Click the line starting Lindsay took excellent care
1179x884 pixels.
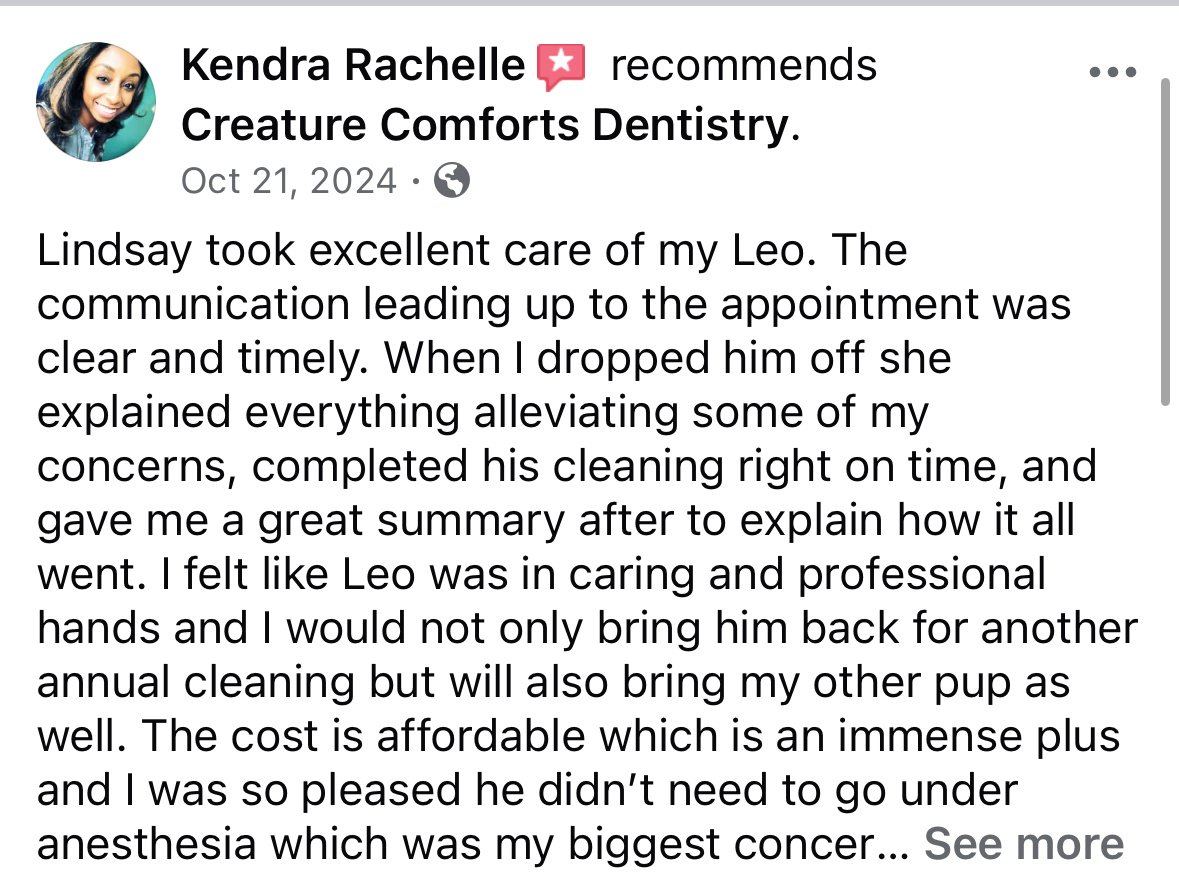[472, 250]
